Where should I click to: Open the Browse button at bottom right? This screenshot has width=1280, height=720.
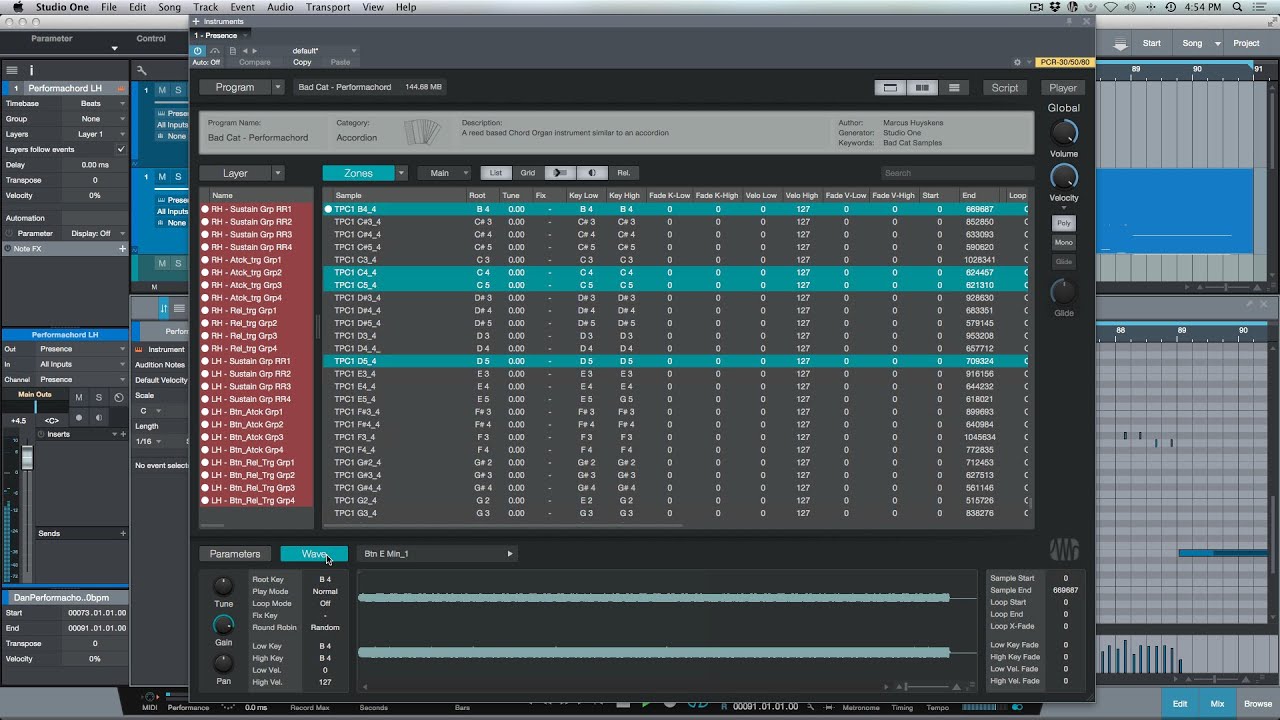pos(1258,704)
